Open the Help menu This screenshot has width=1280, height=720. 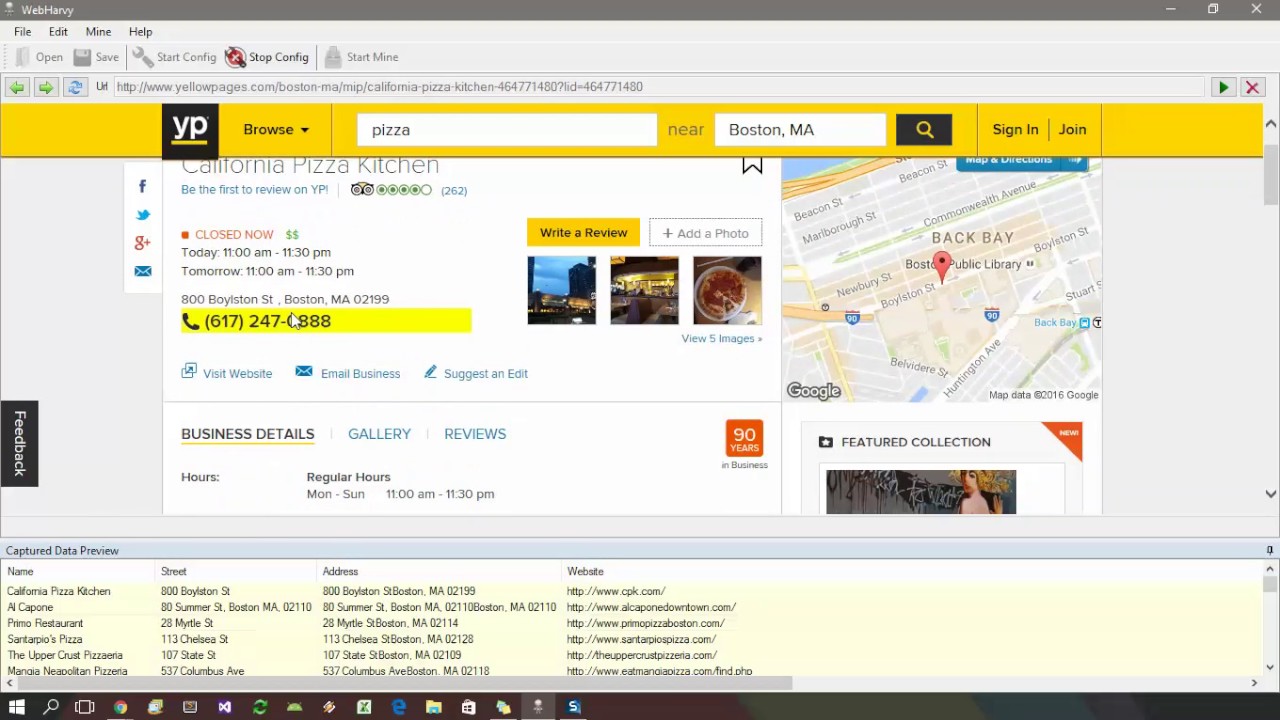(x=140, y=32)
